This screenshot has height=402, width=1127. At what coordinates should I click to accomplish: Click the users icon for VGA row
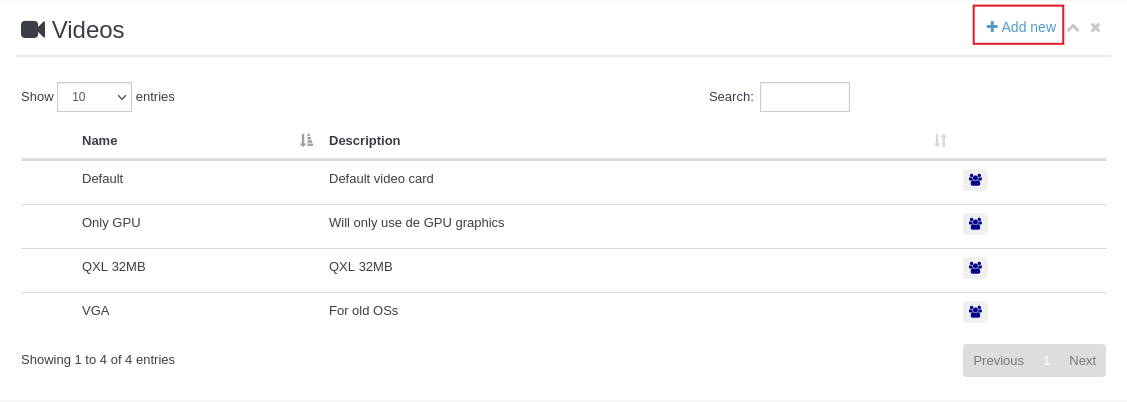[x=975, y=312]
